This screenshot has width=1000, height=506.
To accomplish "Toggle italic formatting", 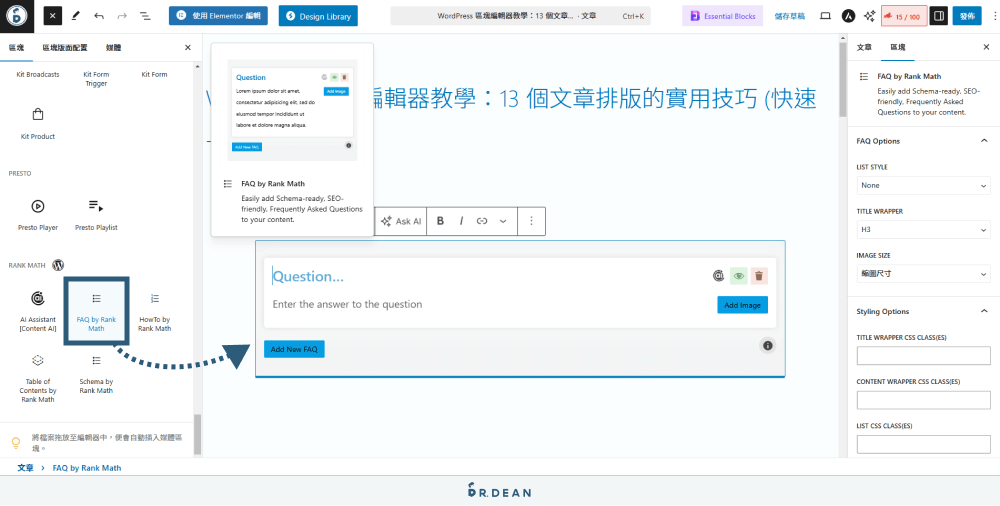I will tap(461, 221).
